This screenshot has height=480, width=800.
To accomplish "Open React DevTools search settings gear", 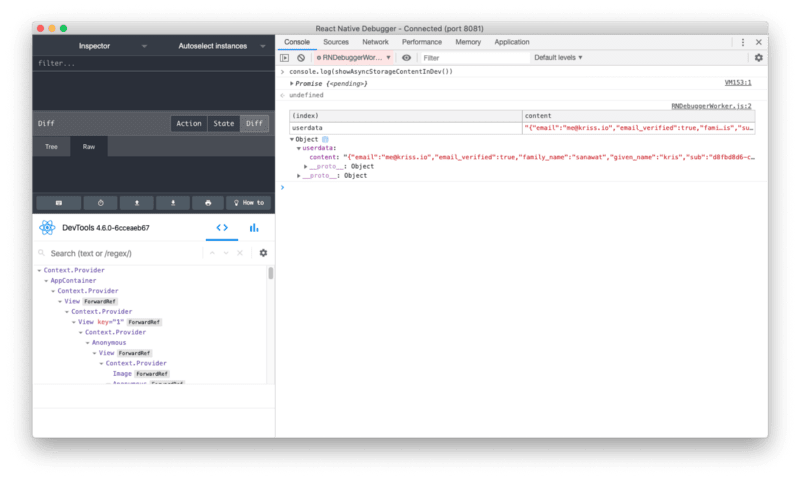I will click(x=263, y=253).
